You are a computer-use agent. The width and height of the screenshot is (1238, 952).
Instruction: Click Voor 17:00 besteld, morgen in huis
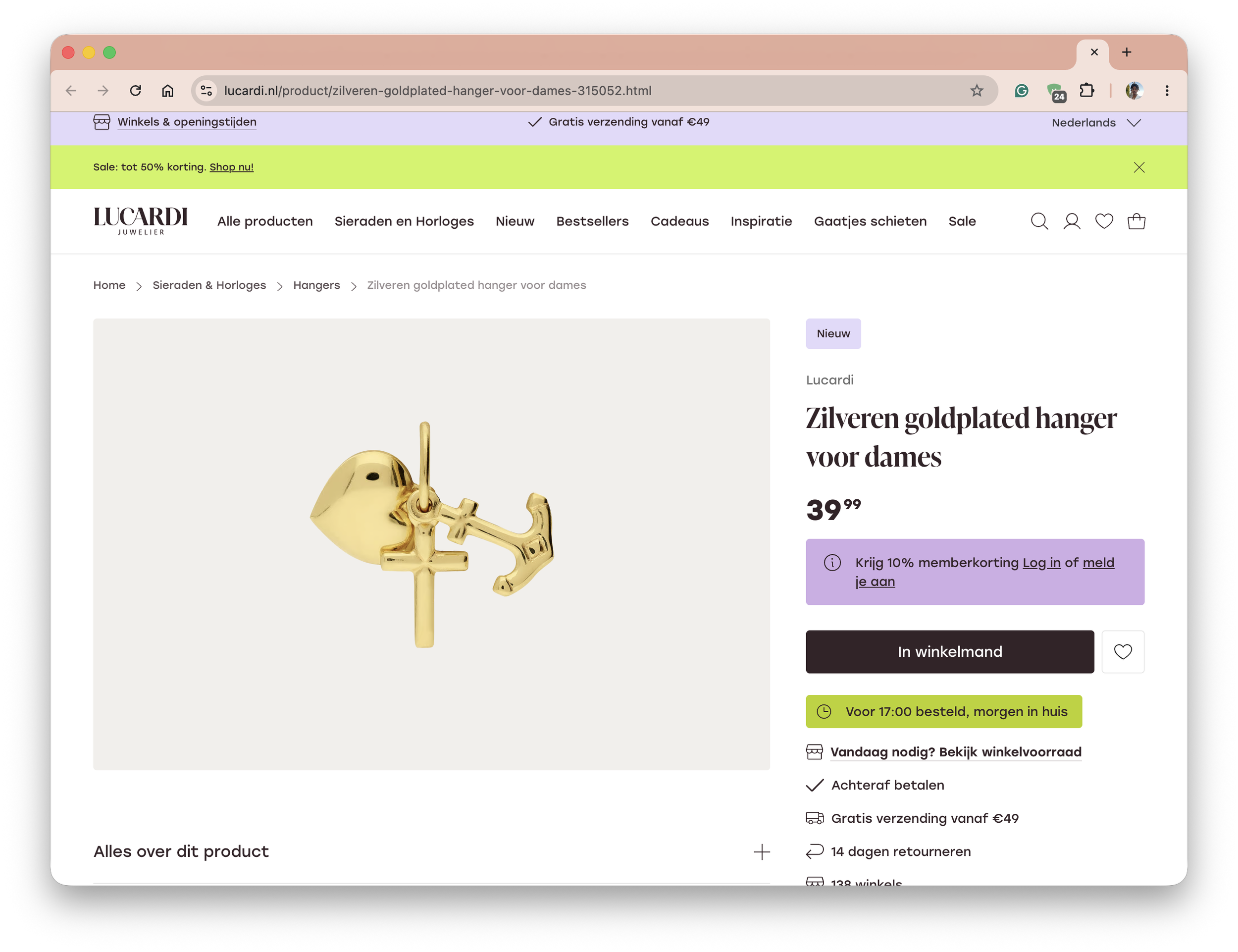943,711
